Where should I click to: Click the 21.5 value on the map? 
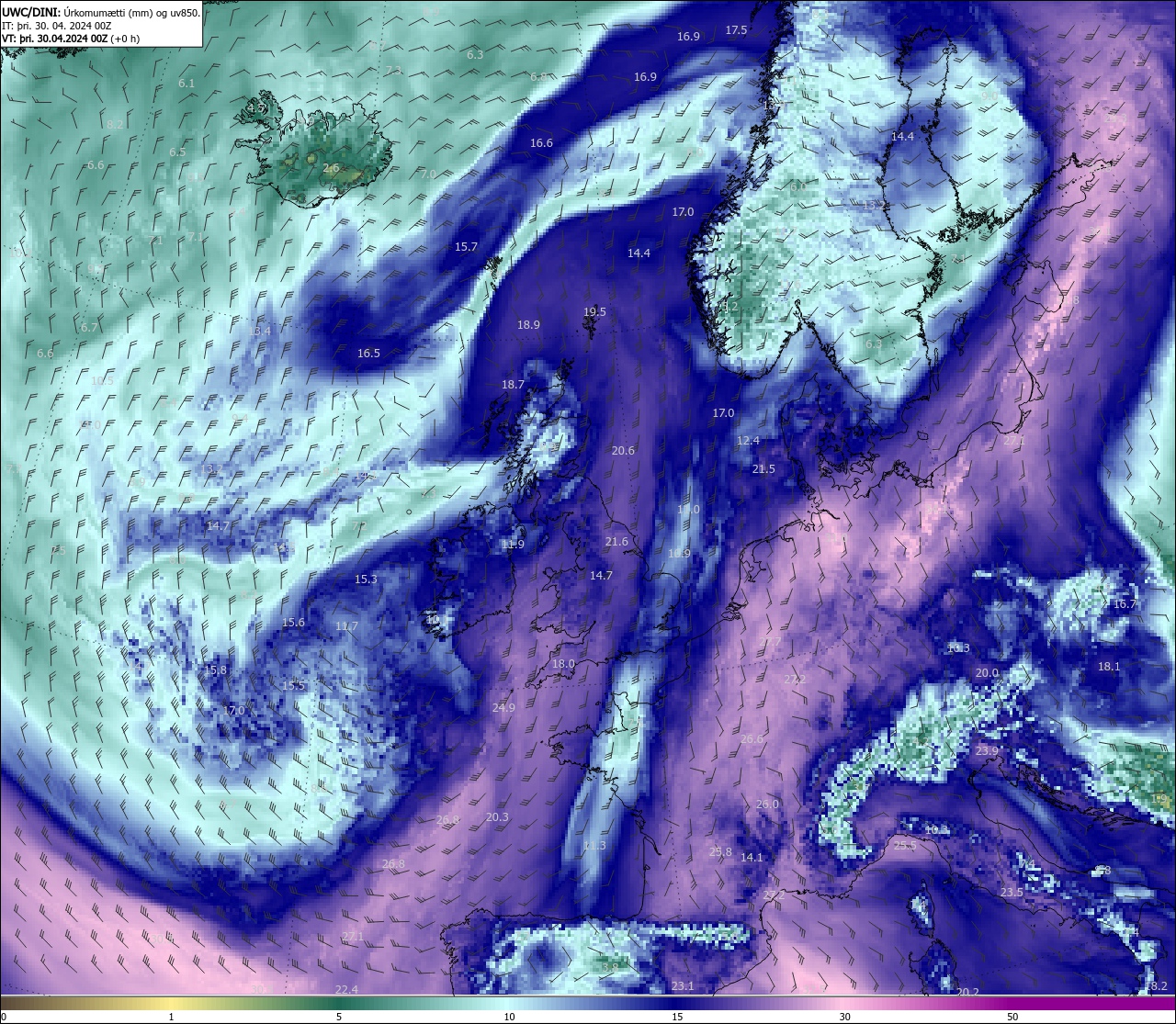click(x=763, y=469)
